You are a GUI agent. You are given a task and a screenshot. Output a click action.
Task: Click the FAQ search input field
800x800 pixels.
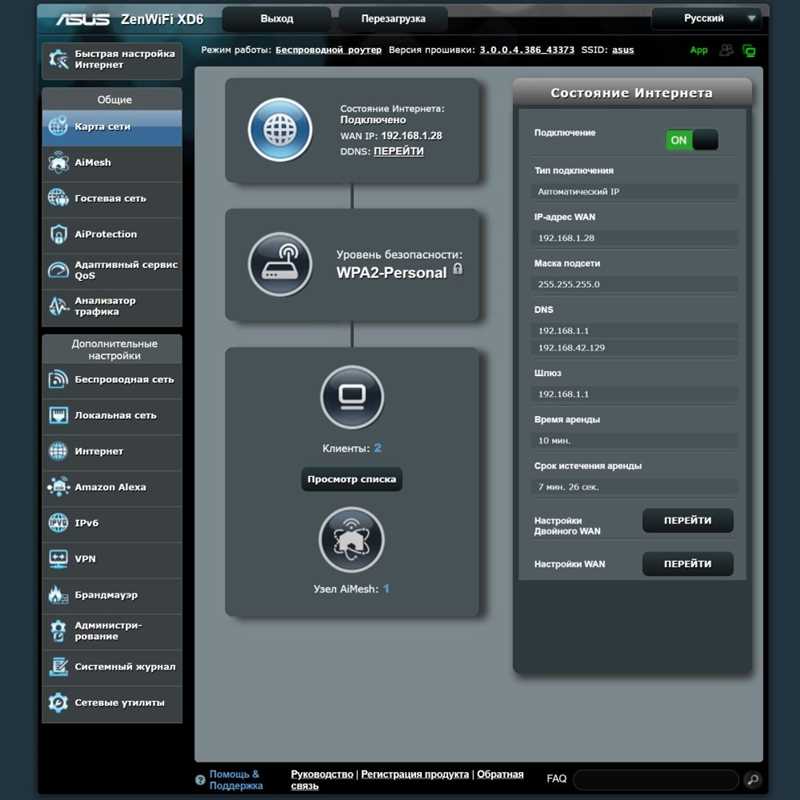pyautogui.click(x=656, y=779)
